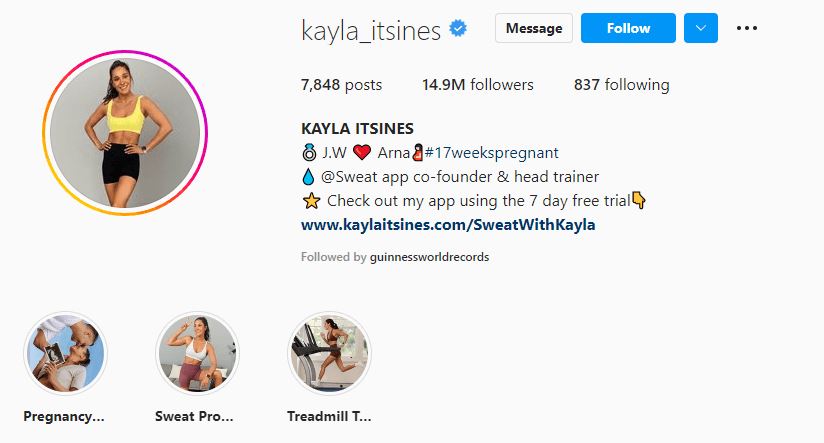Image resolution: width=824 pixels, height=443 pixels.
Task: Open the Treadmill highlight circle
Action: [329, 353]
